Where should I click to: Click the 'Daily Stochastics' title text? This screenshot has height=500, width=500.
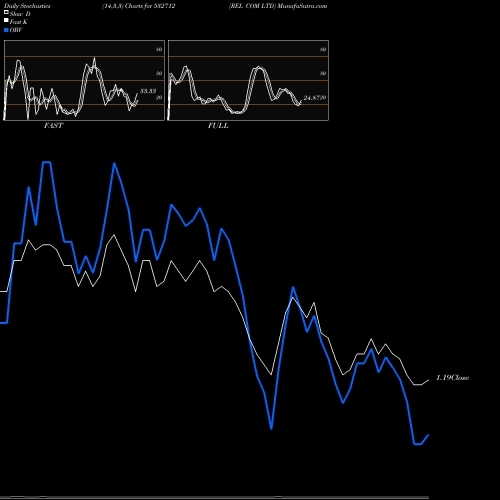tap(27, 6)
